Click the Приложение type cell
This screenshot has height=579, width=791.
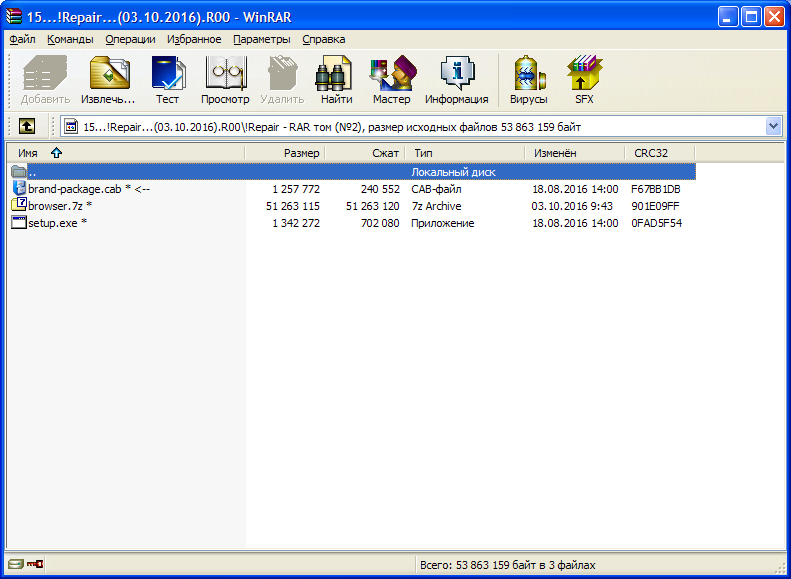click(x=443, y=223)
